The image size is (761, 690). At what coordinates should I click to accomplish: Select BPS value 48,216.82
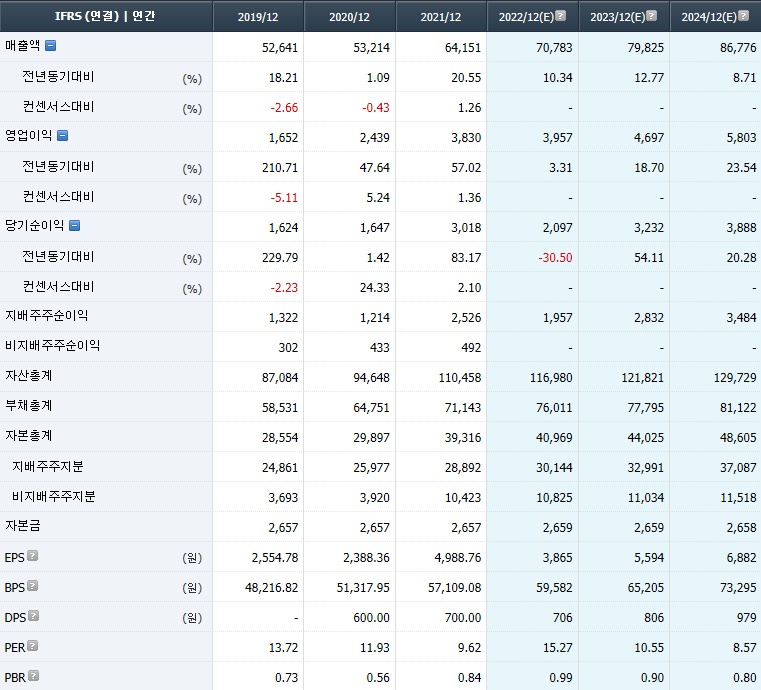click(272, 588)
